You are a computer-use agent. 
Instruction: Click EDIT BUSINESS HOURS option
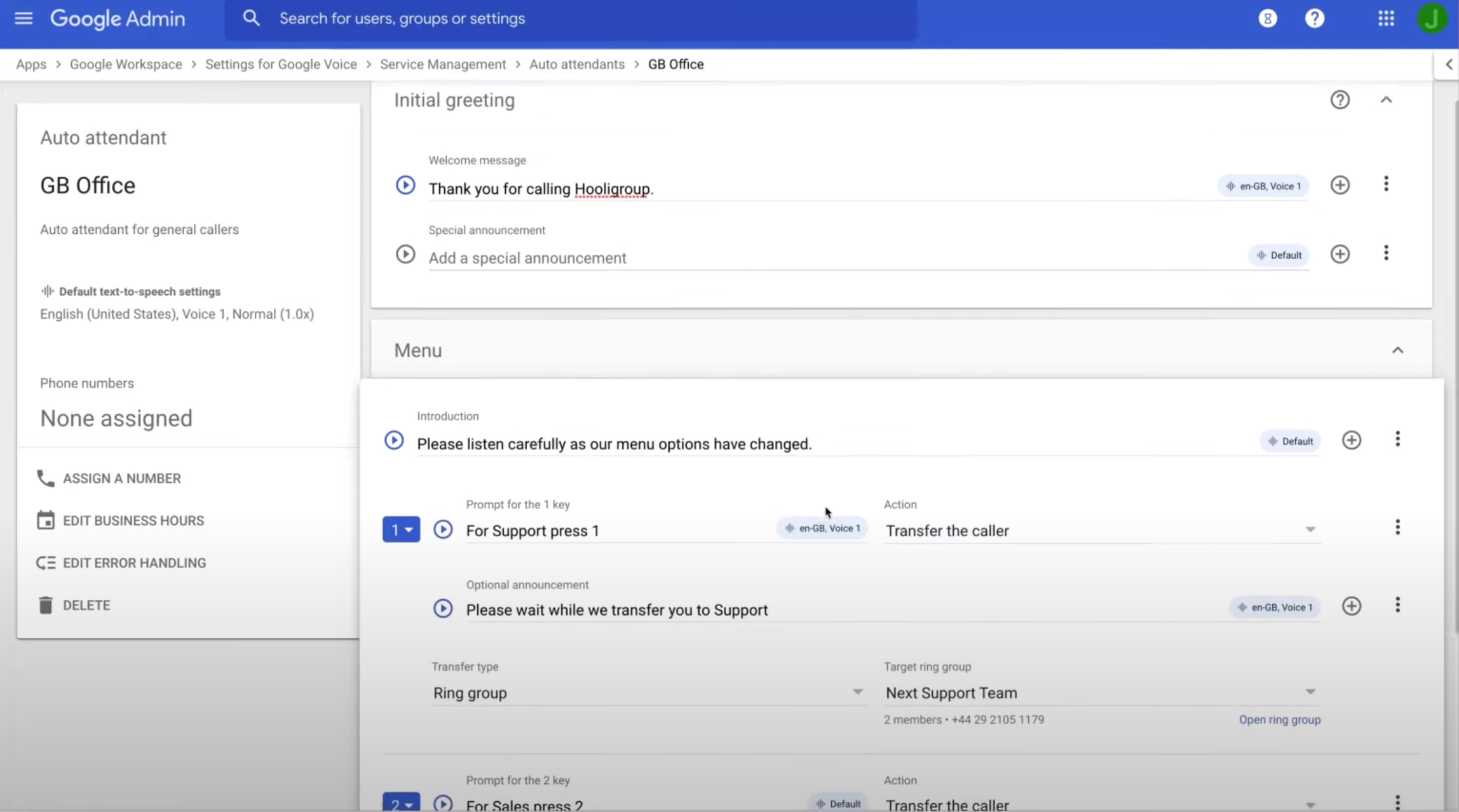click(134, 520)
